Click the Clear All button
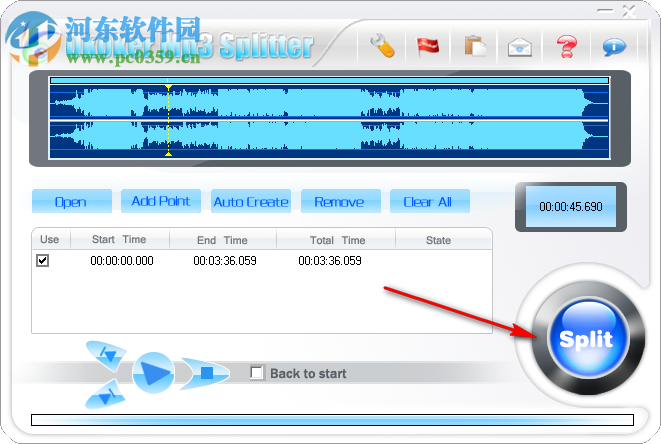This screenshot has width=661, height=444. coord(430,202)
